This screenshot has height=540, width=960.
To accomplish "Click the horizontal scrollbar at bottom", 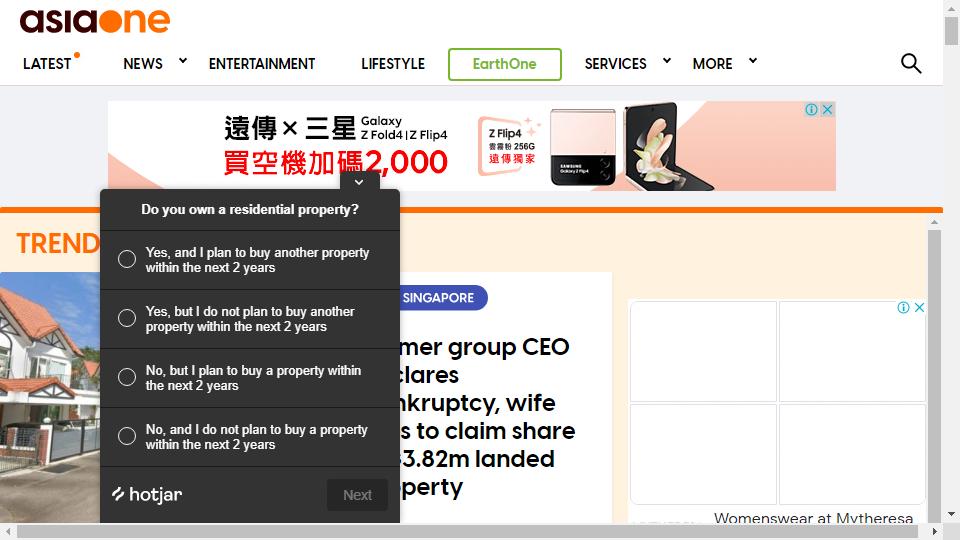I will coord(467,531).
